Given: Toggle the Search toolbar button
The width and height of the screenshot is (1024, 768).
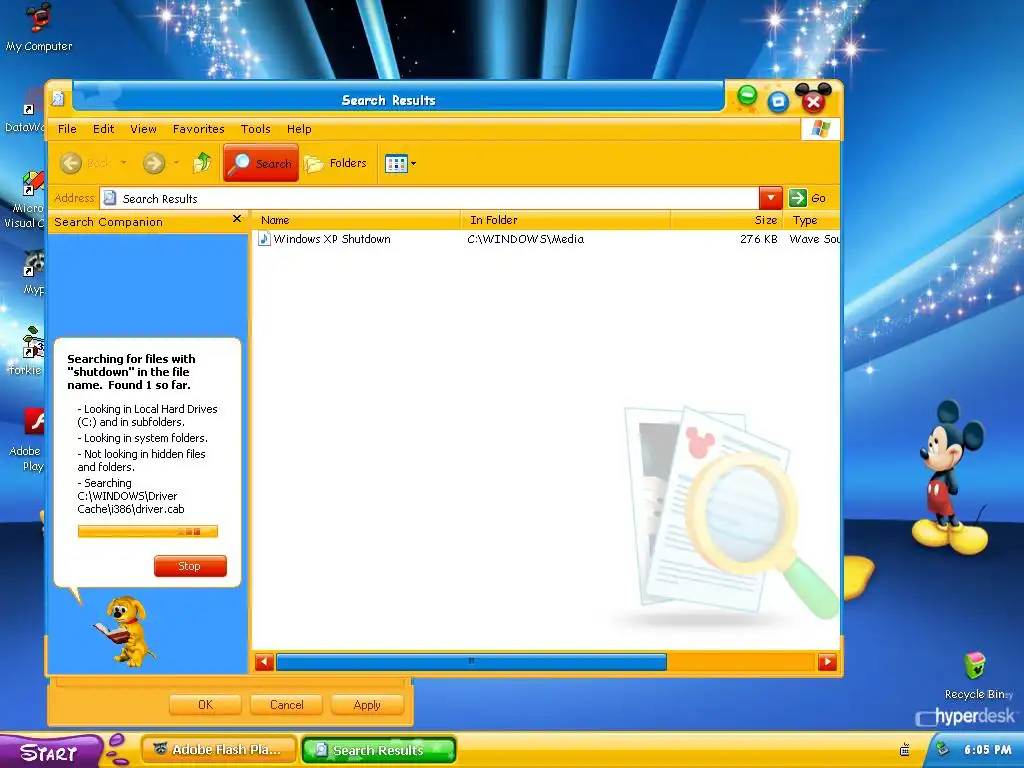Looking at the screenshot, I should coord(261,163).
